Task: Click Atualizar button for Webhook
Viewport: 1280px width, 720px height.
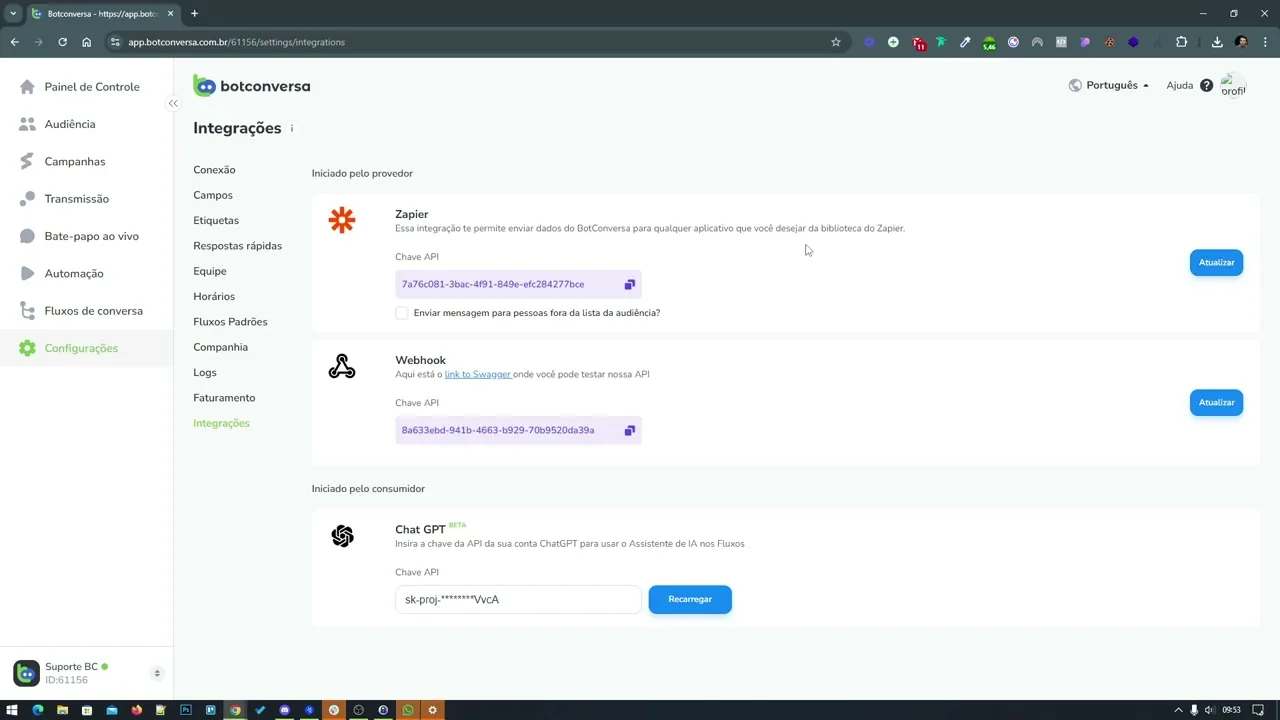Action: pyautogui.click(x=1216, y=403)
